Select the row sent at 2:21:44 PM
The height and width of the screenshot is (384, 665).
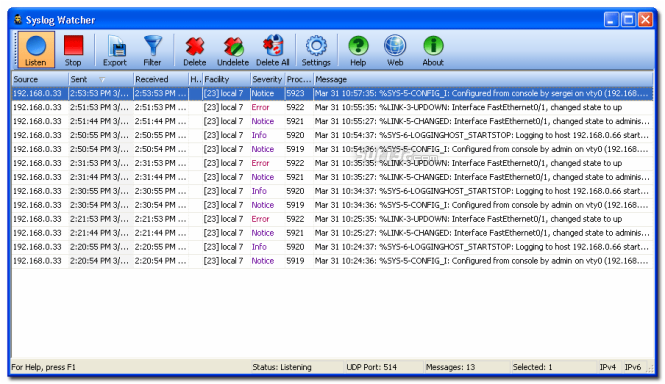click(x=332, y=233)
